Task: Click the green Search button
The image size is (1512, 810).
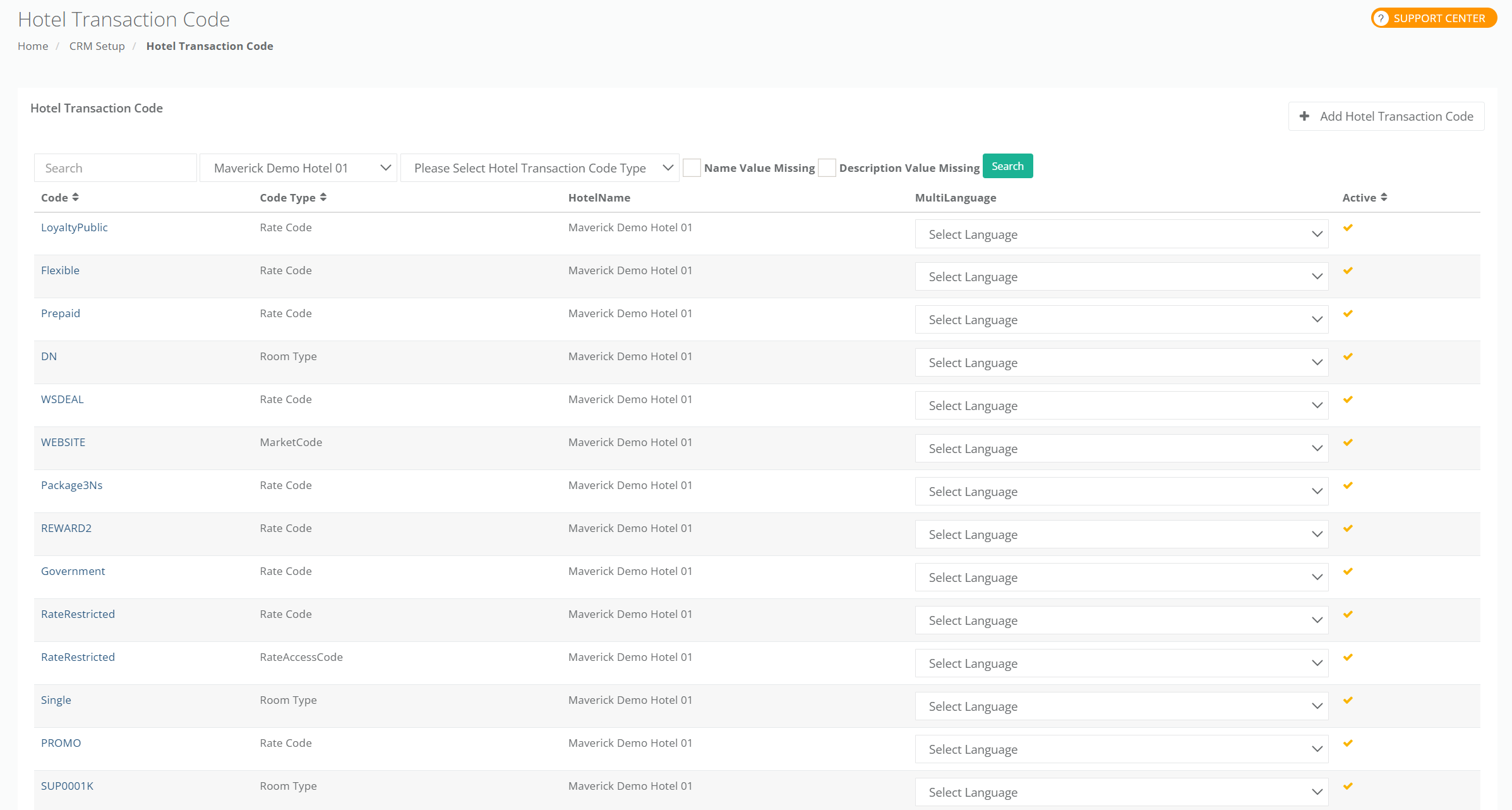Action: 1008,166
